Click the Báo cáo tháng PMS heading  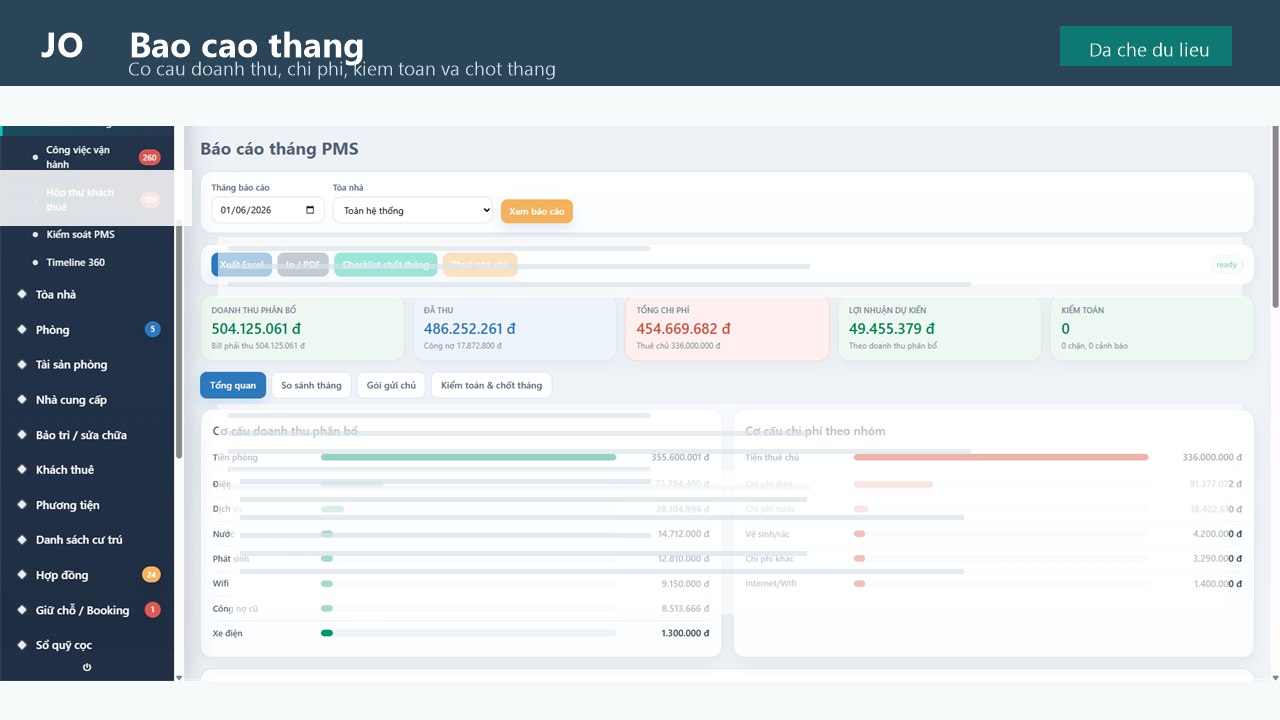[279, 149]
